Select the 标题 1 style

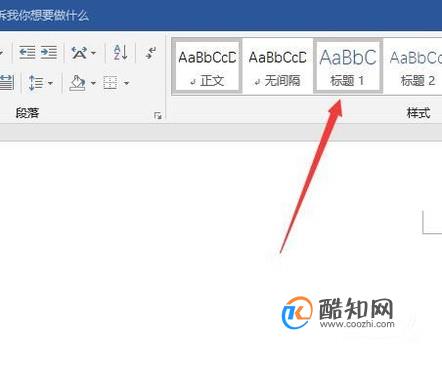[348, 66]
